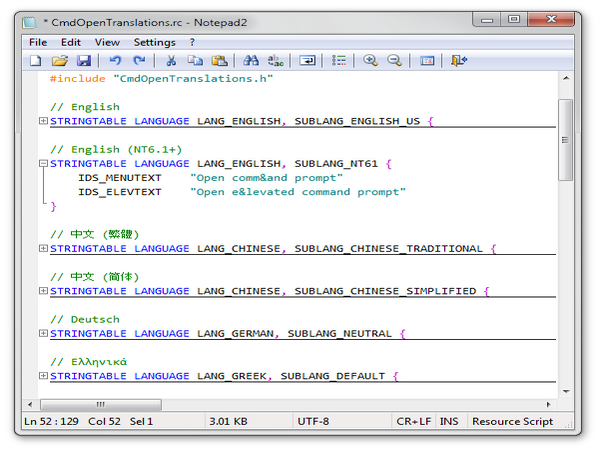Open the ? help menu
The image size is (600, 450).
tap(192, 42)
